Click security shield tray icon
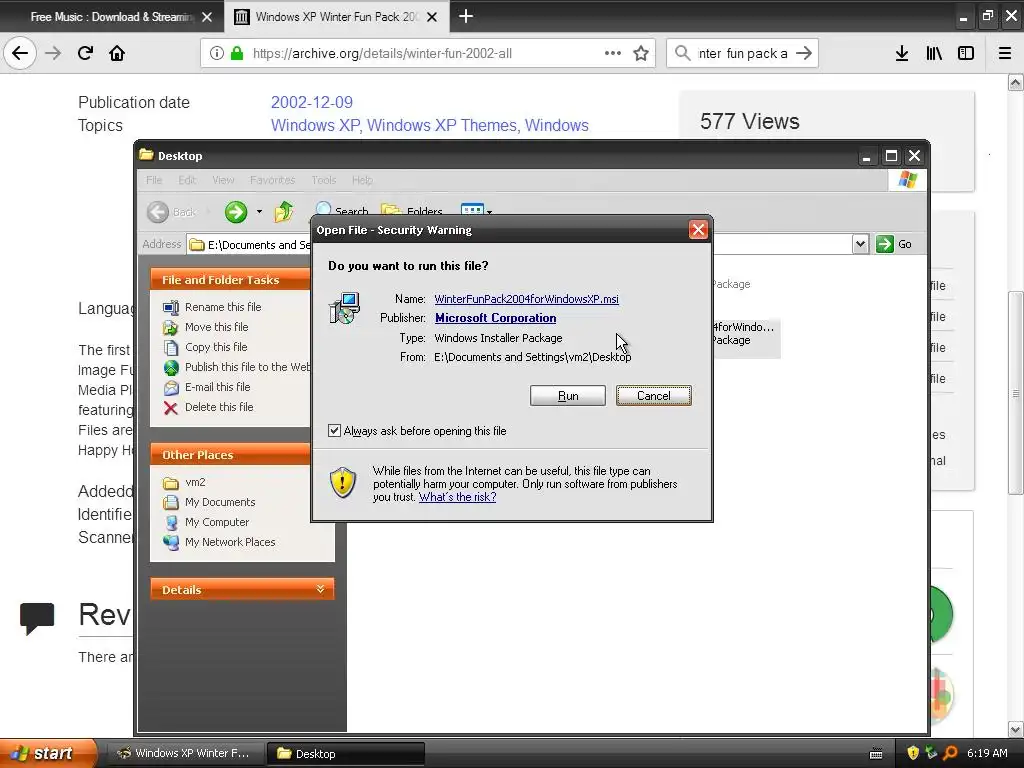This screenshot has width=1024, height=768. [913, 753]
